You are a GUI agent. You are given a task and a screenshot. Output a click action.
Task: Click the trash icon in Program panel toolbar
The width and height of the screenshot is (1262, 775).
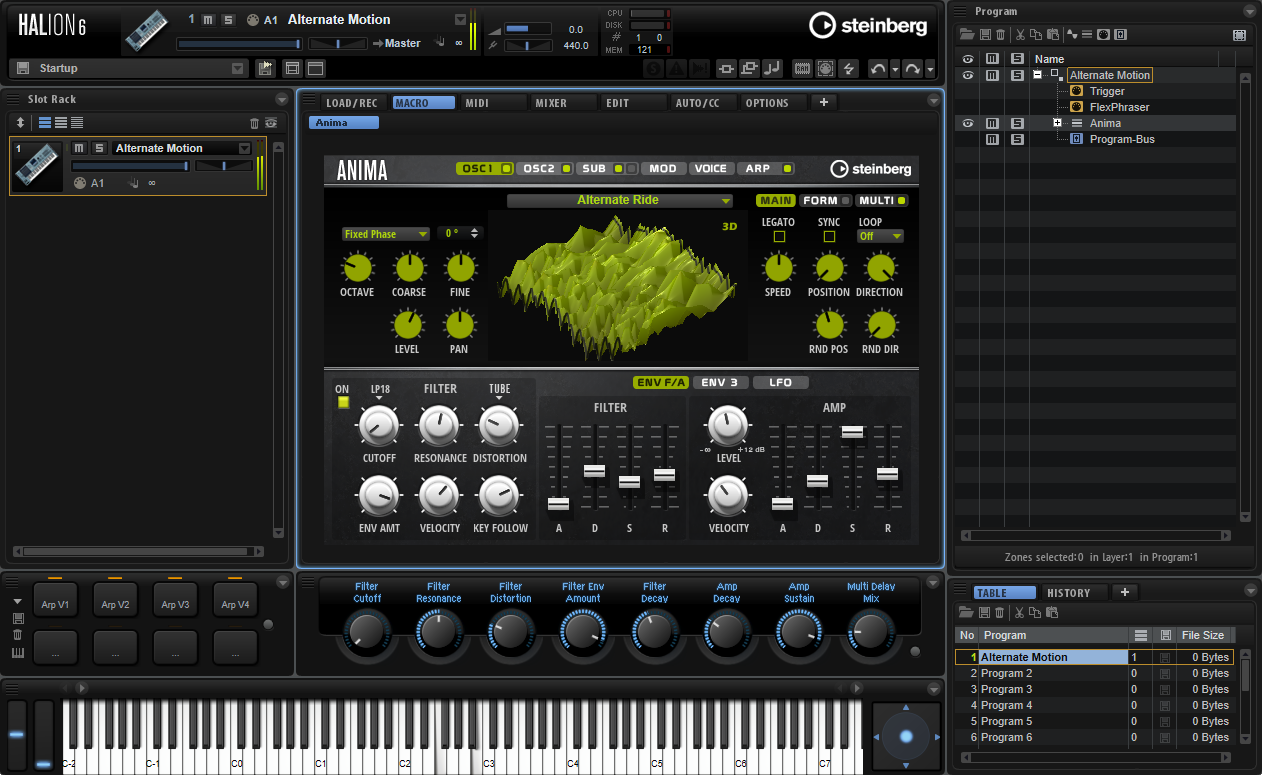tap(998, 34)
